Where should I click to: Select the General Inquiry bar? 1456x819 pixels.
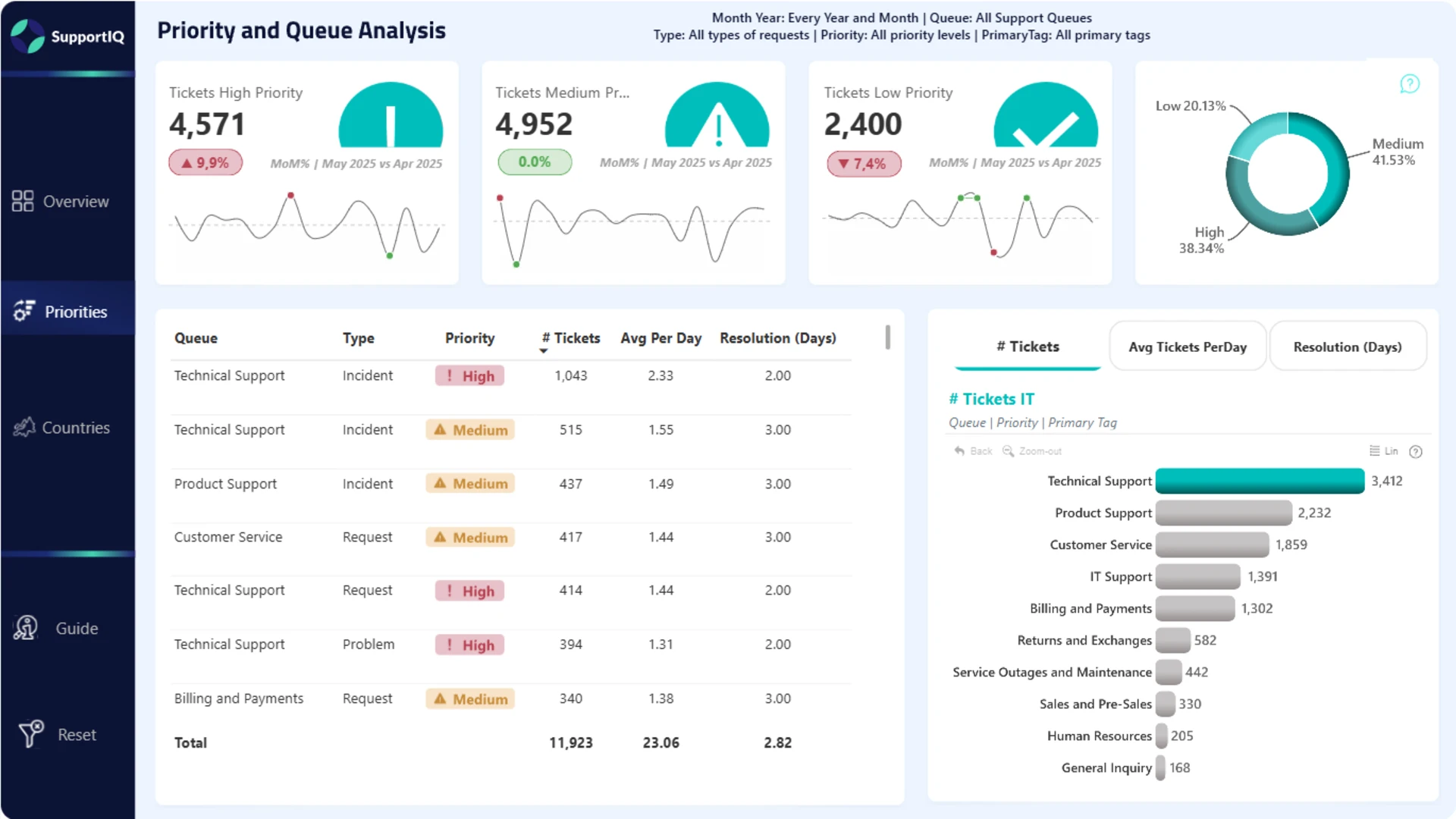tap(1160, 767)
